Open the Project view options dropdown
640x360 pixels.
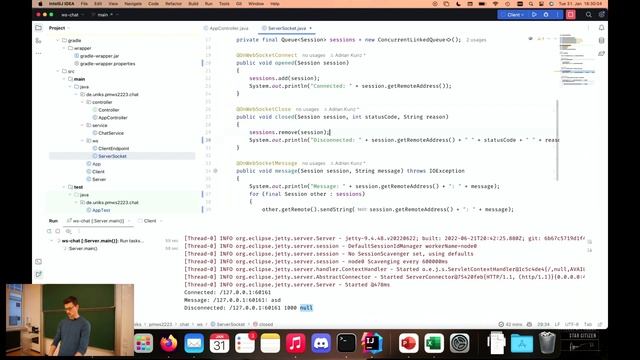pyautogui.click(x=59, y=28)
